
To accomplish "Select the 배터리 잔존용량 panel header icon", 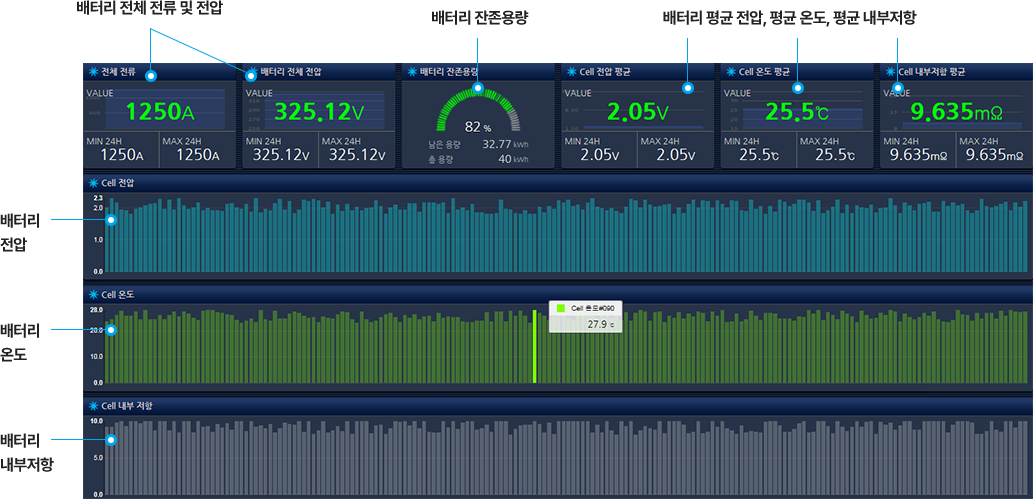I will click(411, 72).
